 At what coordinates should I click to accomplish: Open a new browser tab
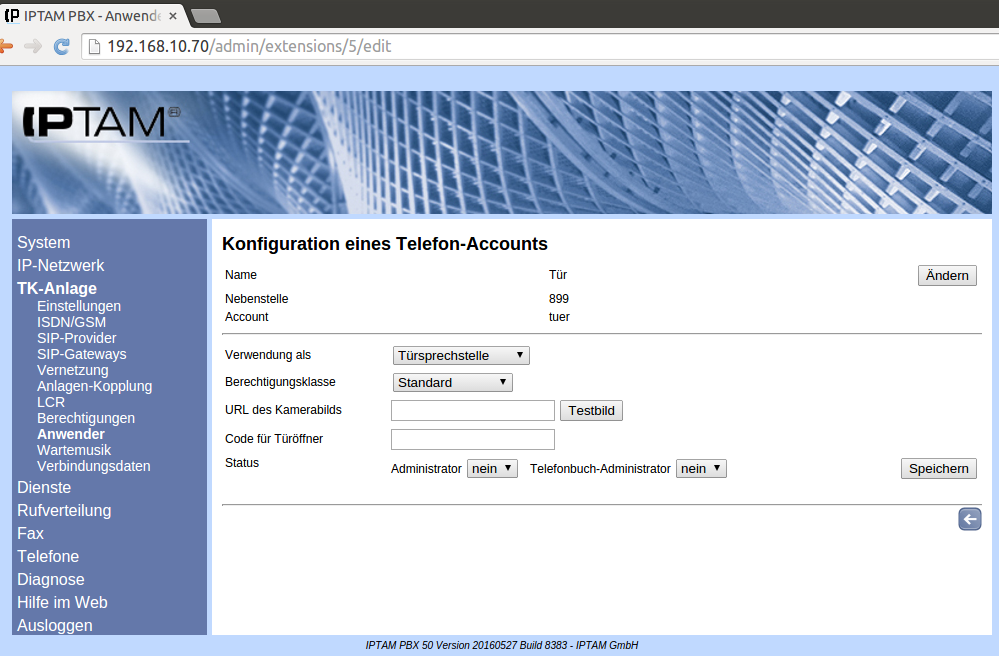click(x=205, y=15)
